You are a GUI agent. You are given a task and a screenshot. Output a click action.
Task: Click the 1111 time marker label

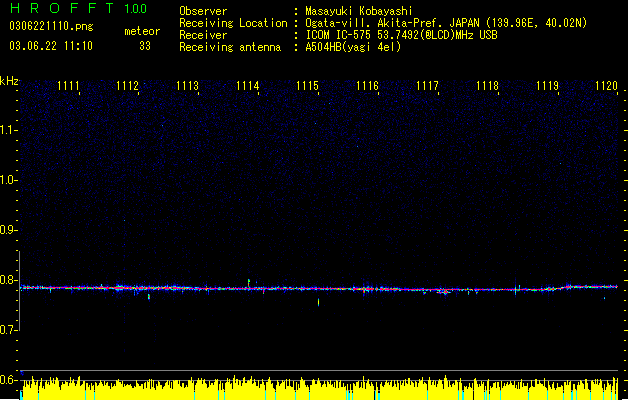click(x=68, y=86)
